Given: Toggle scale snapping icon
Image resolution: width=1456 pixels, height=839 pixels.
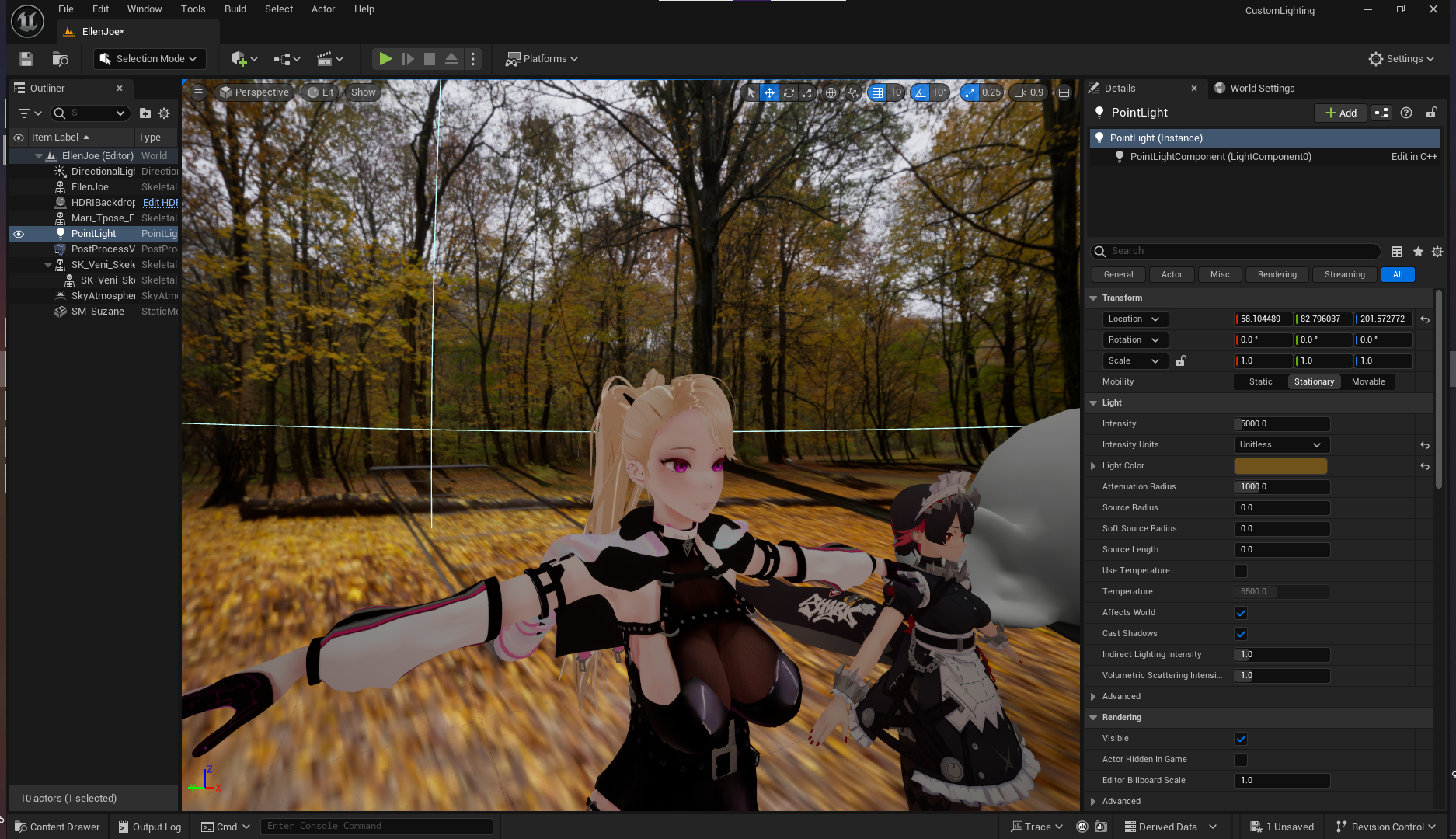Looking at the screenshot, I should (x=970, y=92).
